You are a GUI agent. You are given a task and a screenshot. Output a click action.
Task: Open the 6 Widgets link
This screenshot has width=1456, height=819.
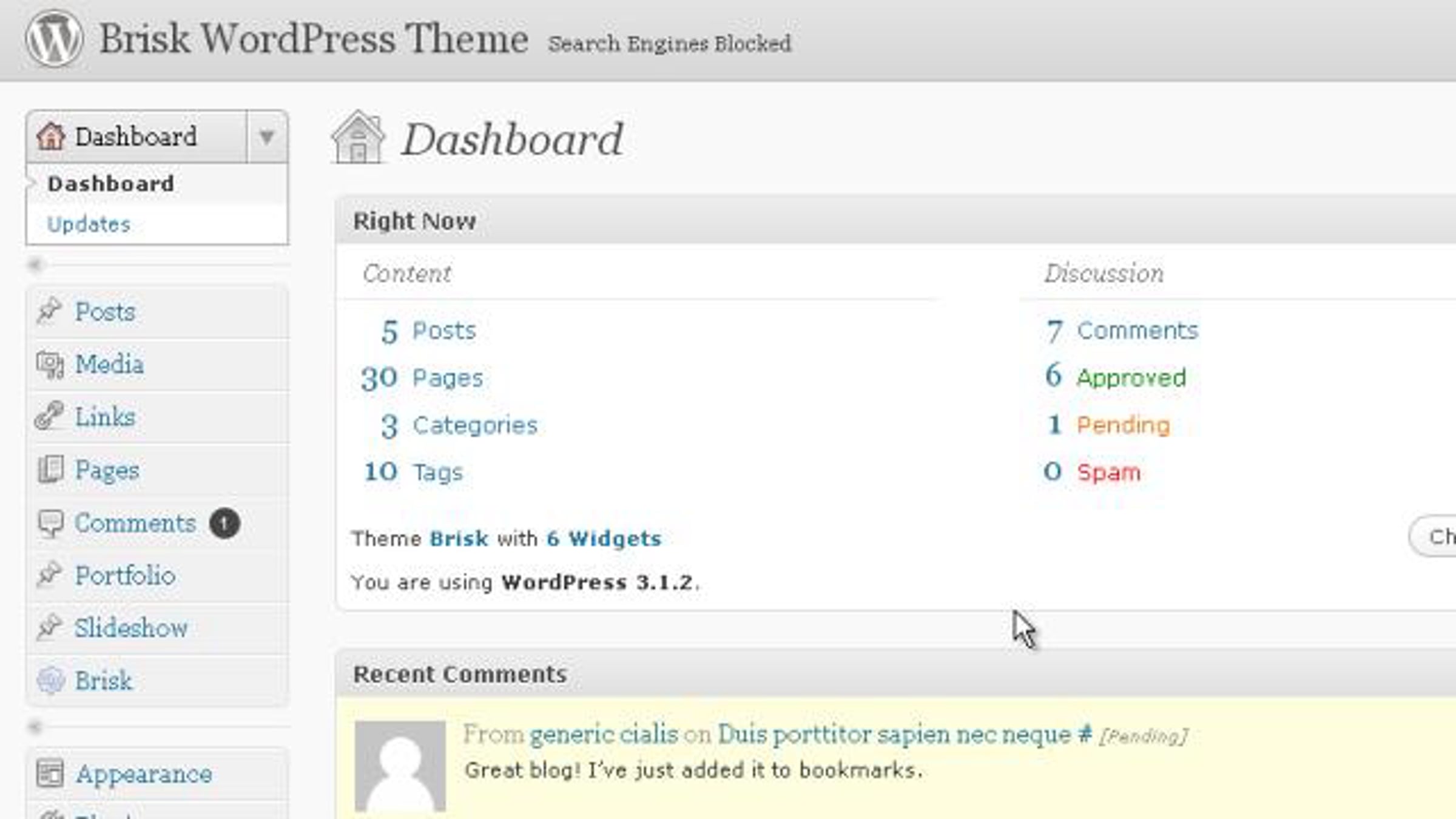(x=604, y=539)
